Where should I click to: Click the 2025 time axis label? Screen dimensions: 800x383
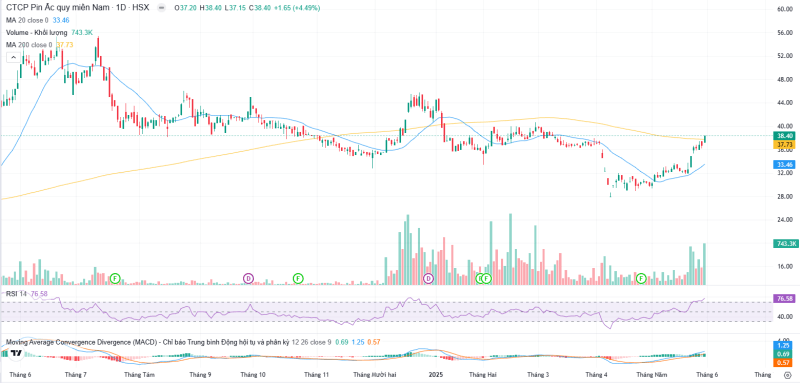tap(436, 375)
